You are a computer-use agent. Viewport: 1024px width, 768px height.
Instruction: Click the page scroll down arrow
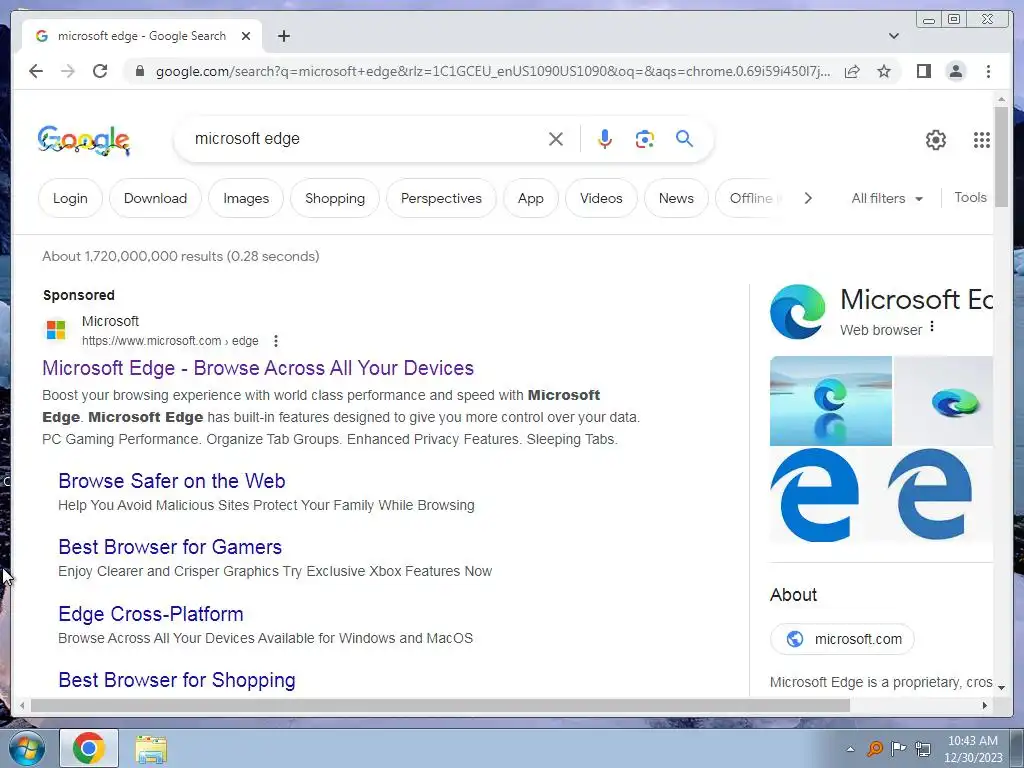(1001, 687)
